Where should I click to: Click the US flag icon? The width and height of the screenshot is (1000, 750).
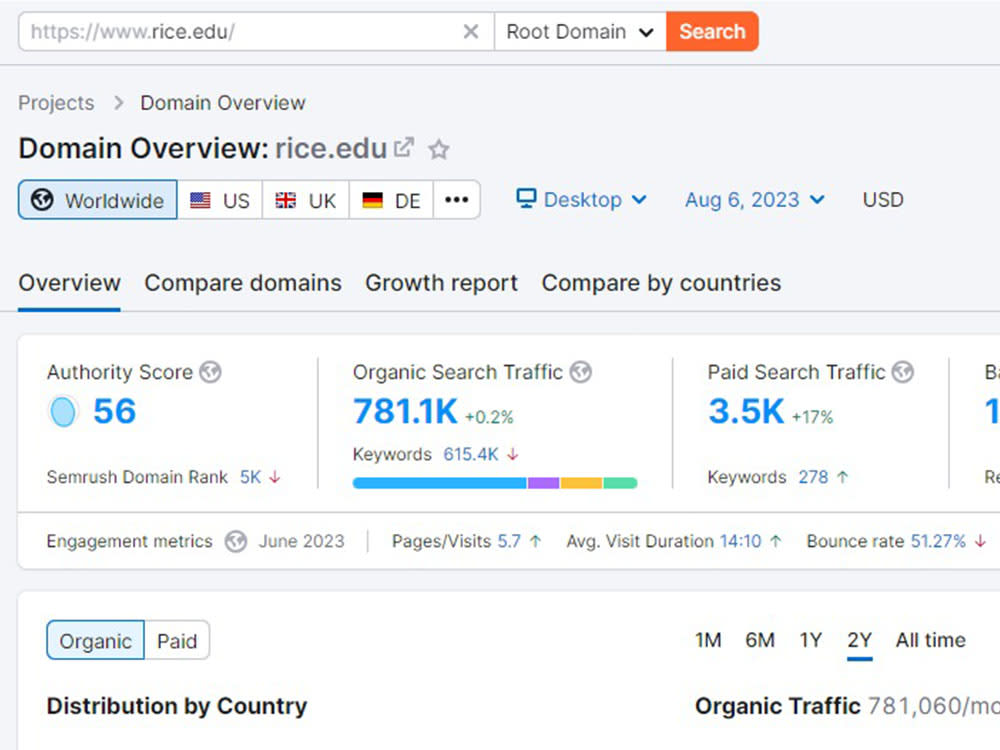[x=200, y=200]
